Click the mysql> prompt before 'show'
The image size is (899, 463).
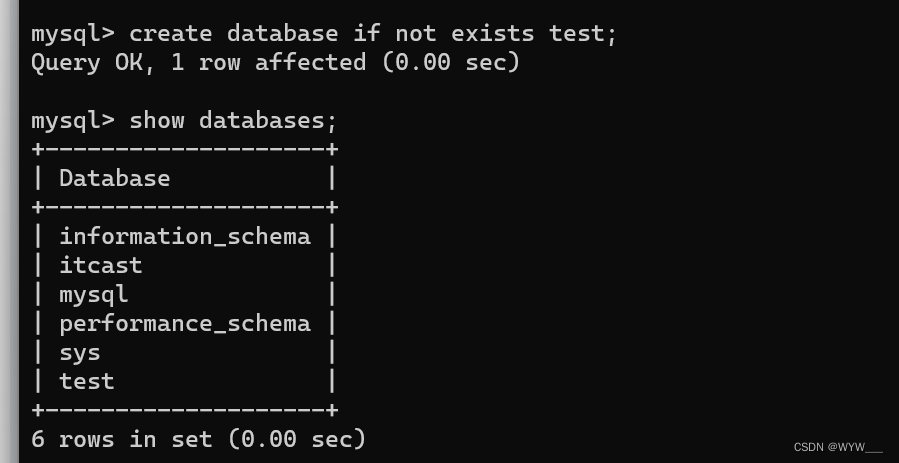72,120
